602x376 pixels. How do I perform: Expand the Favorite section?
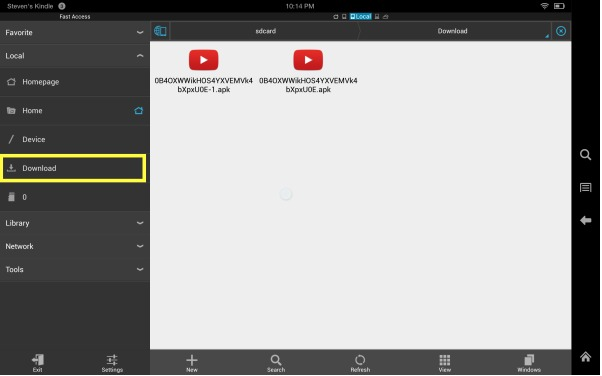point(75,33)
